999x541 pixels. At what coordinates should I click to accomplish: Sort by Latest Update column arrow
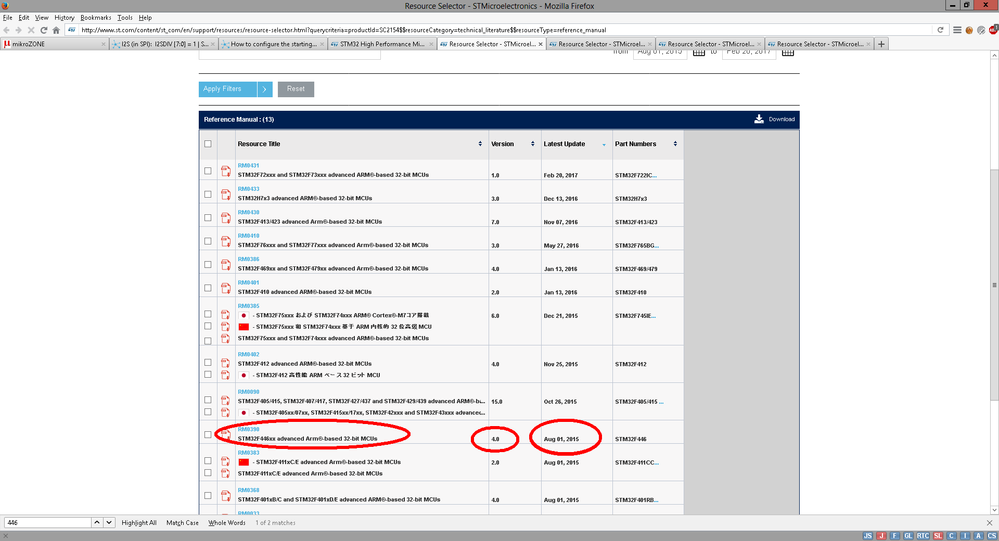tap(604, 145)
